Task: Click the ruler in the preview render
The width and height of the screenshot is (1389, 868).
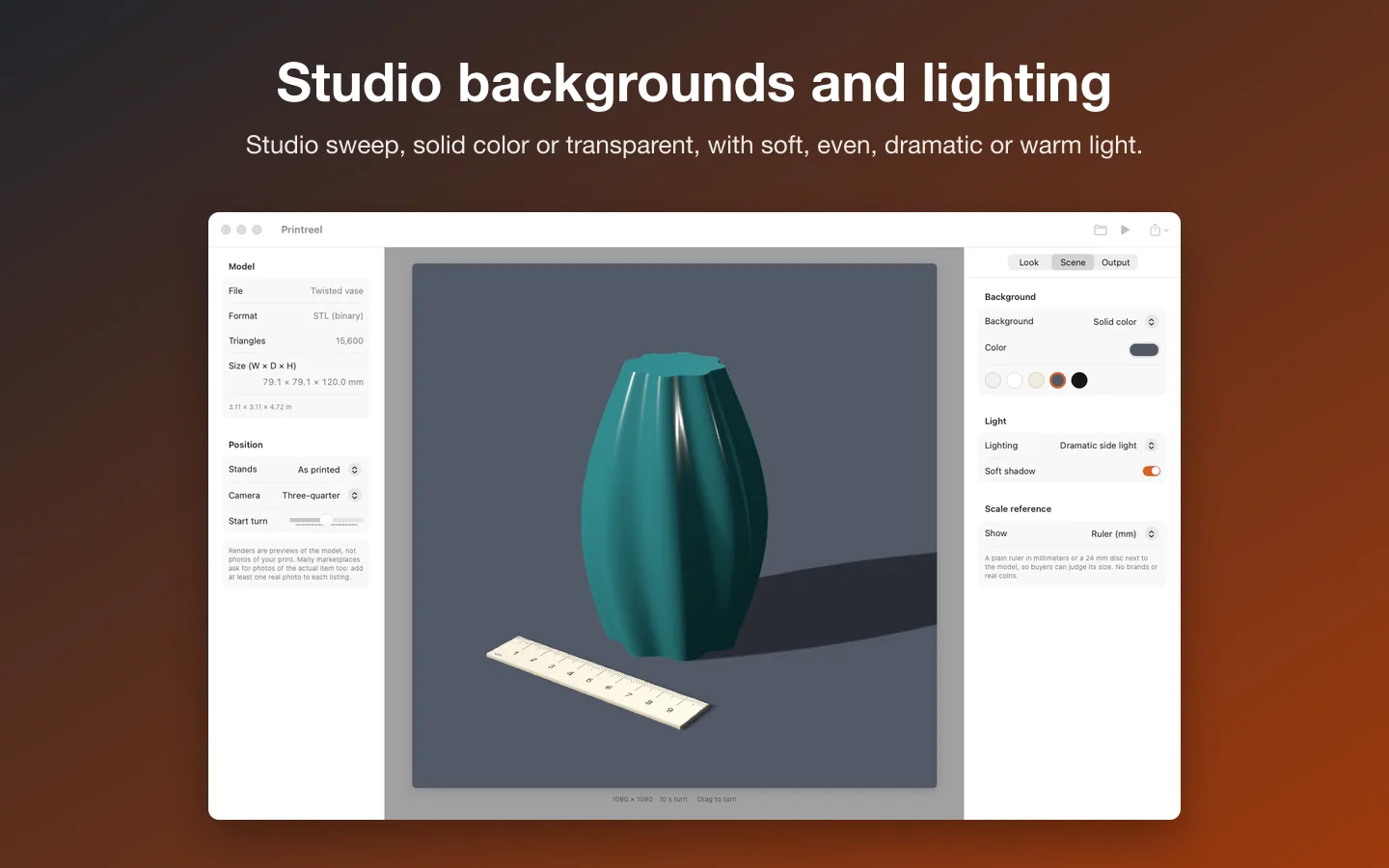Action: click(598, 681)
